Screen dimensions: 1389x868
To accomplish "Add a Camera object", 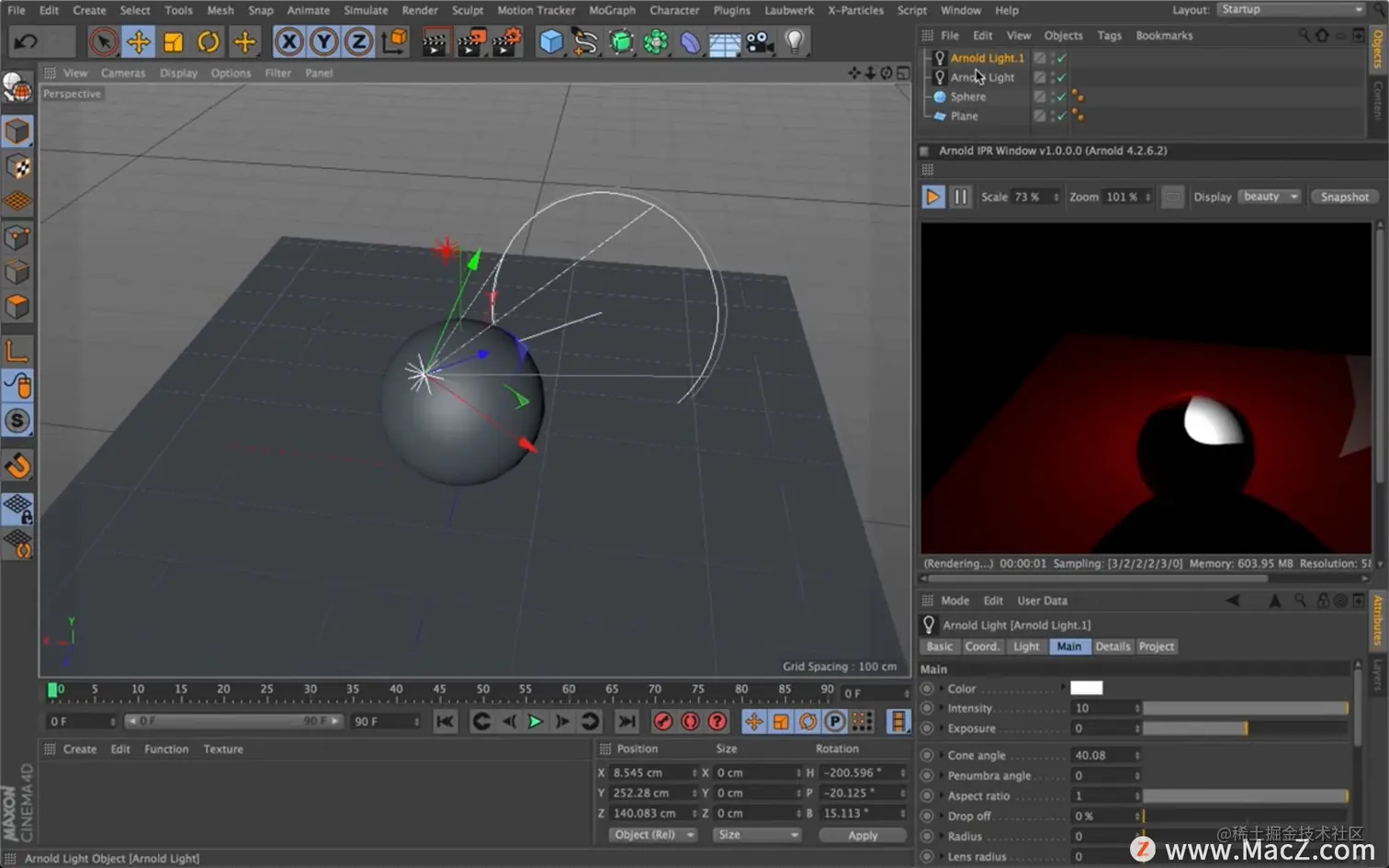I will (760, 41).
